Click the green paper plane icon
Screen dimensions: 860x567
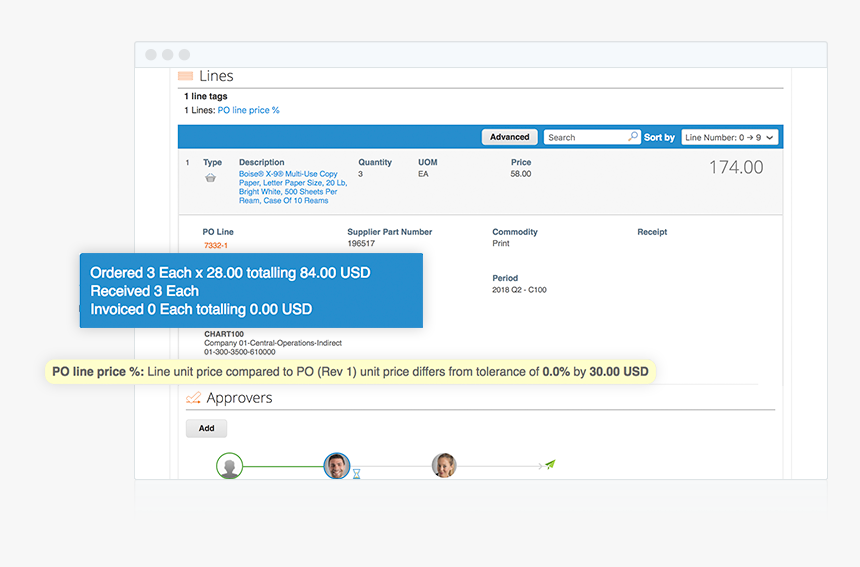click(x=549, y=465)
